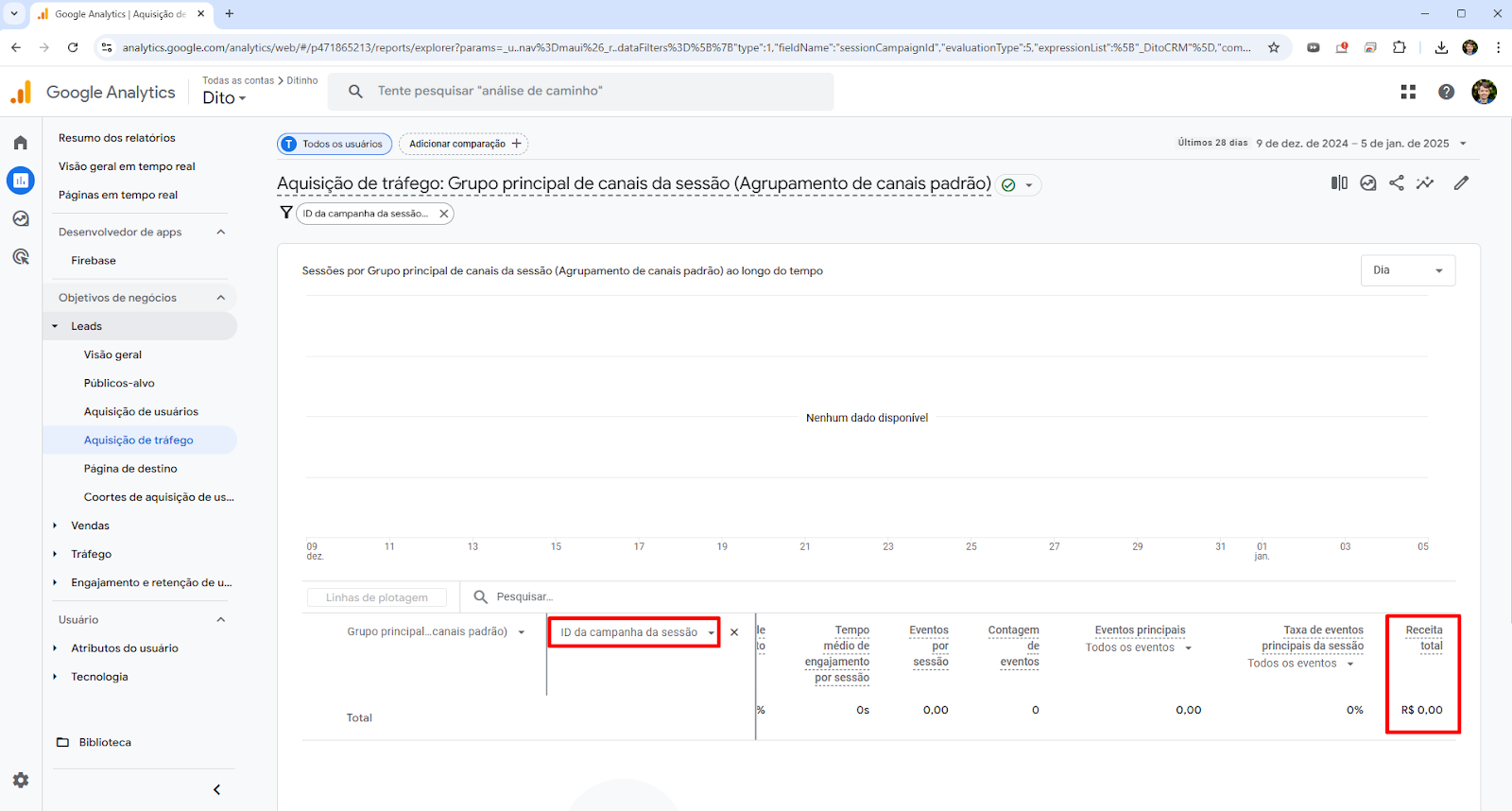Collapse Desenvolvedor de apps section
The image size is (1512, 811).
pyautogui.click(x=221, y=233)
